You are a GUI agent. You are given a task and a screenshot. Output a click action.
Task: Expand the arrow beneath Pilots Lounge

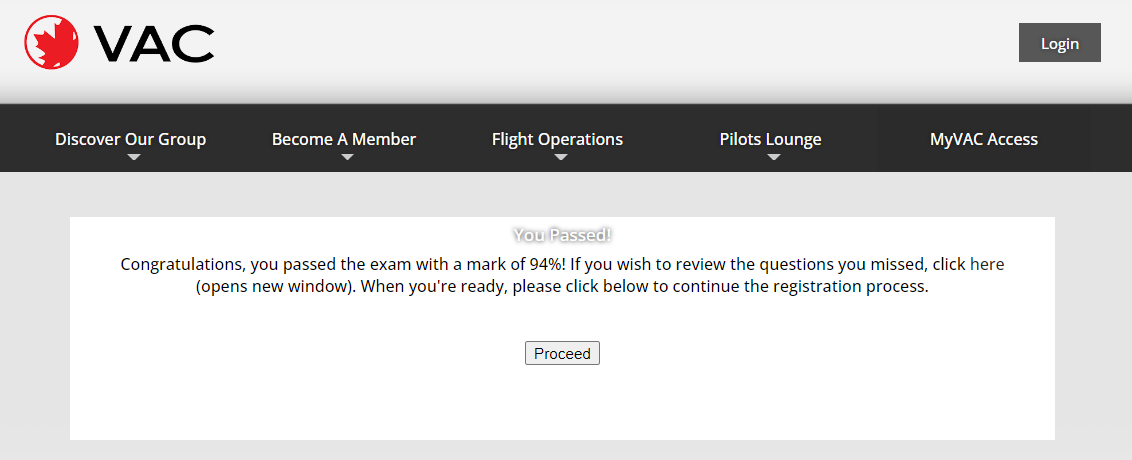(774, 157)
